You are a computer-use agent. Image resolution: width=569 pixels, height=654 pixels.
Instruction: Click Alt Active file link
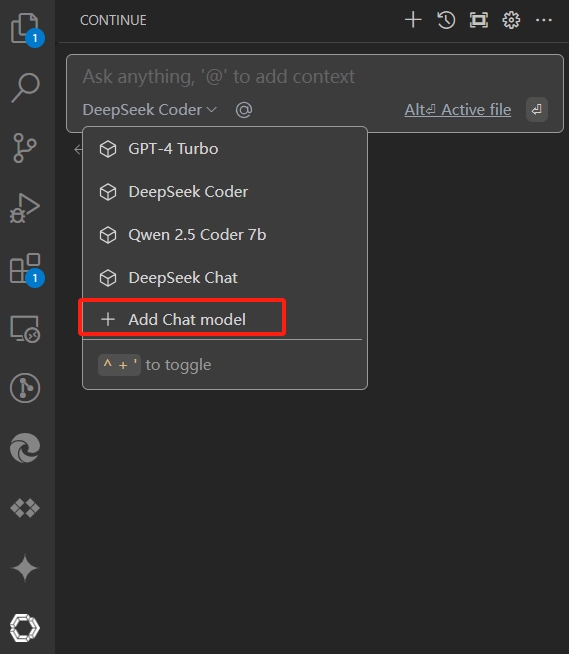[x=458, y=110]
